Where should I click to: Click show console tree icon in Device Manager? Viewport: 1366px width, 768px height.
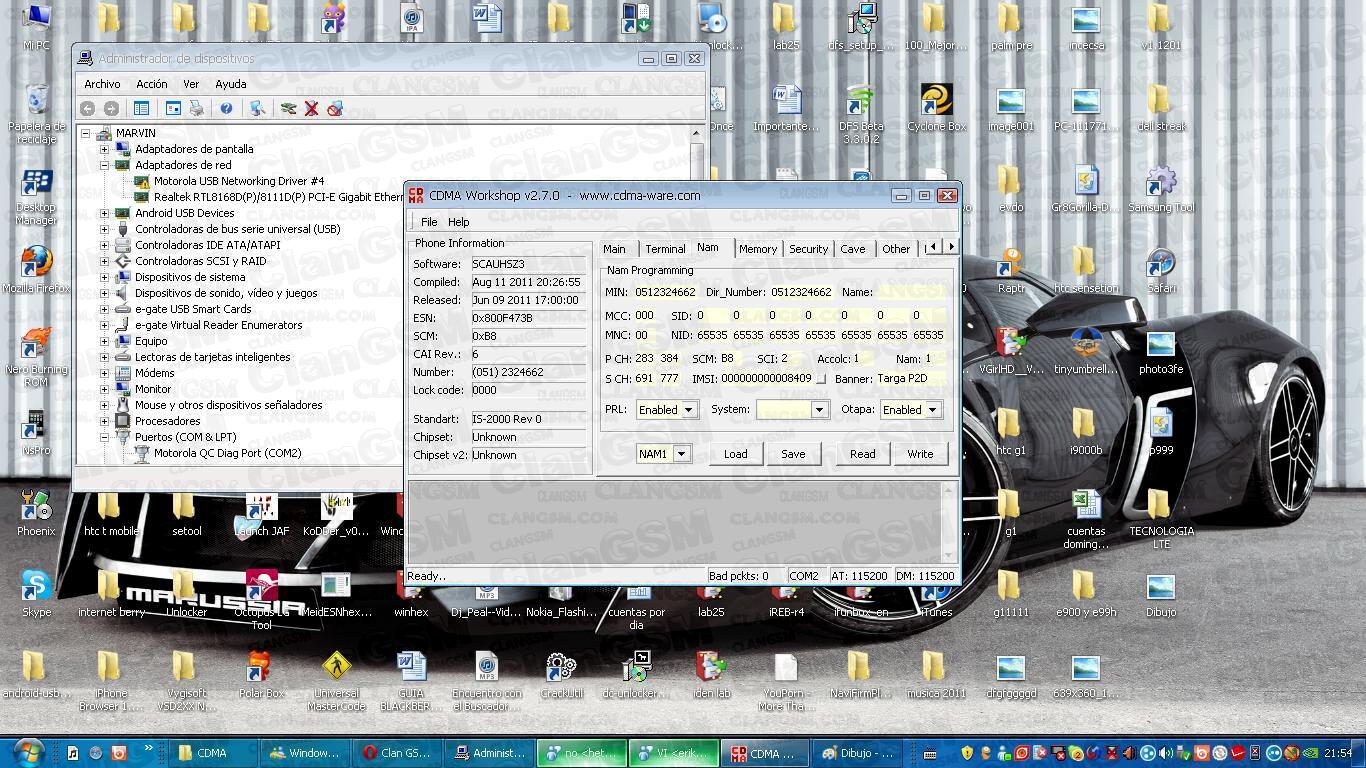[x=141, y=108]
